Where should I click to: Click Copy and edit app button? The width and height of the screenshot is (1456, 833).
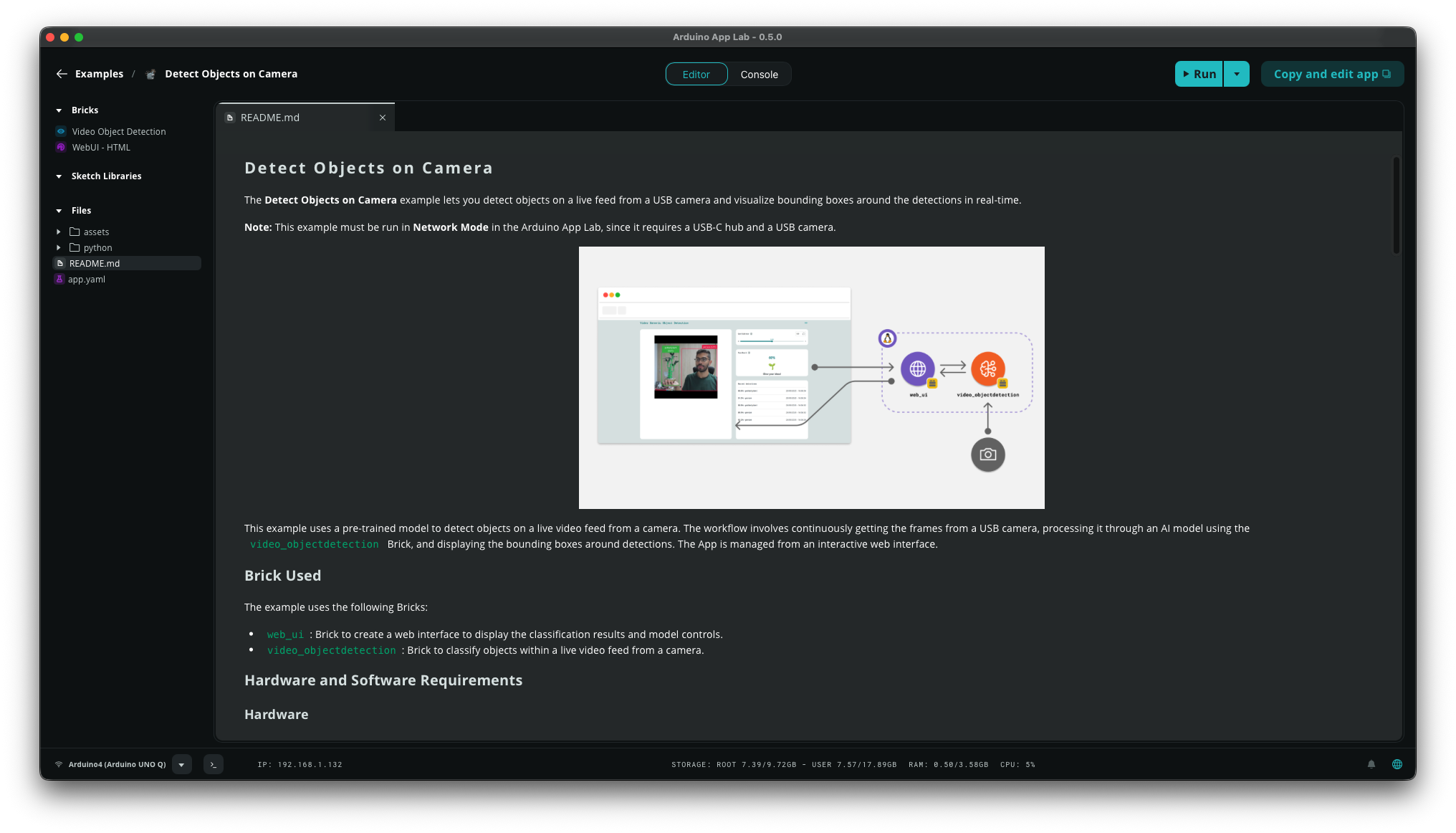(1331, 74)
